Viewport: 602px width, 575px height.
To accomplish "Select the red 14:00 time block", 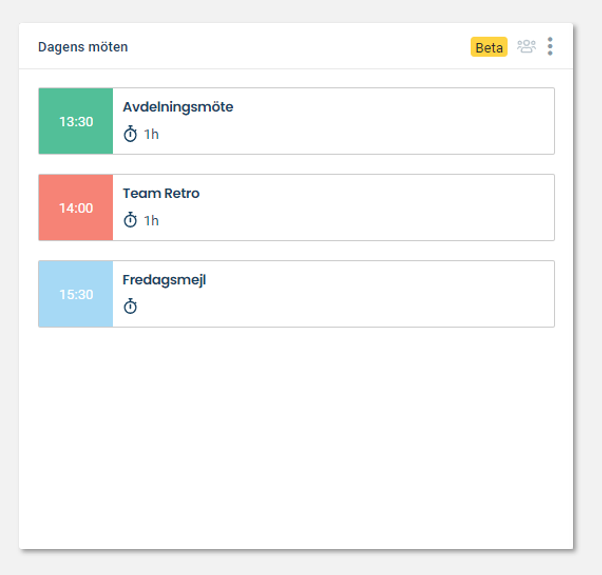I will pyautogui.click(x=76, y=208).
